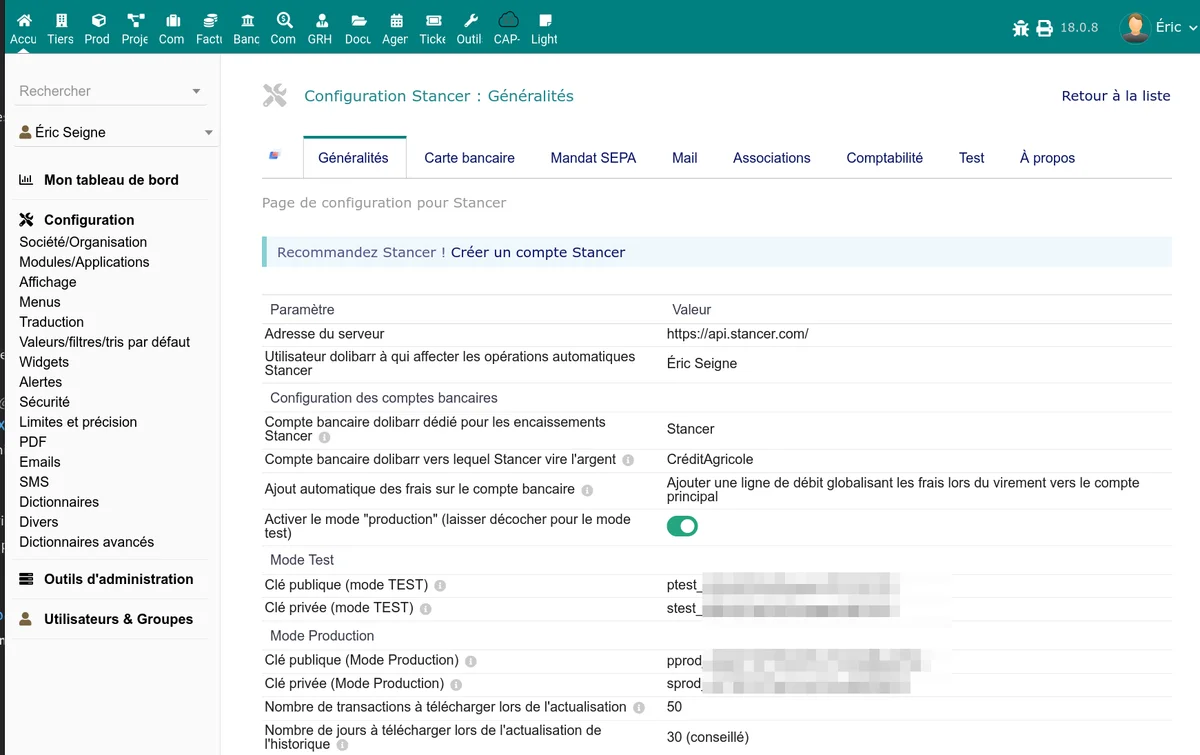
Task: Open Modules/Applications in sidebar
Action: click(84, 262)
